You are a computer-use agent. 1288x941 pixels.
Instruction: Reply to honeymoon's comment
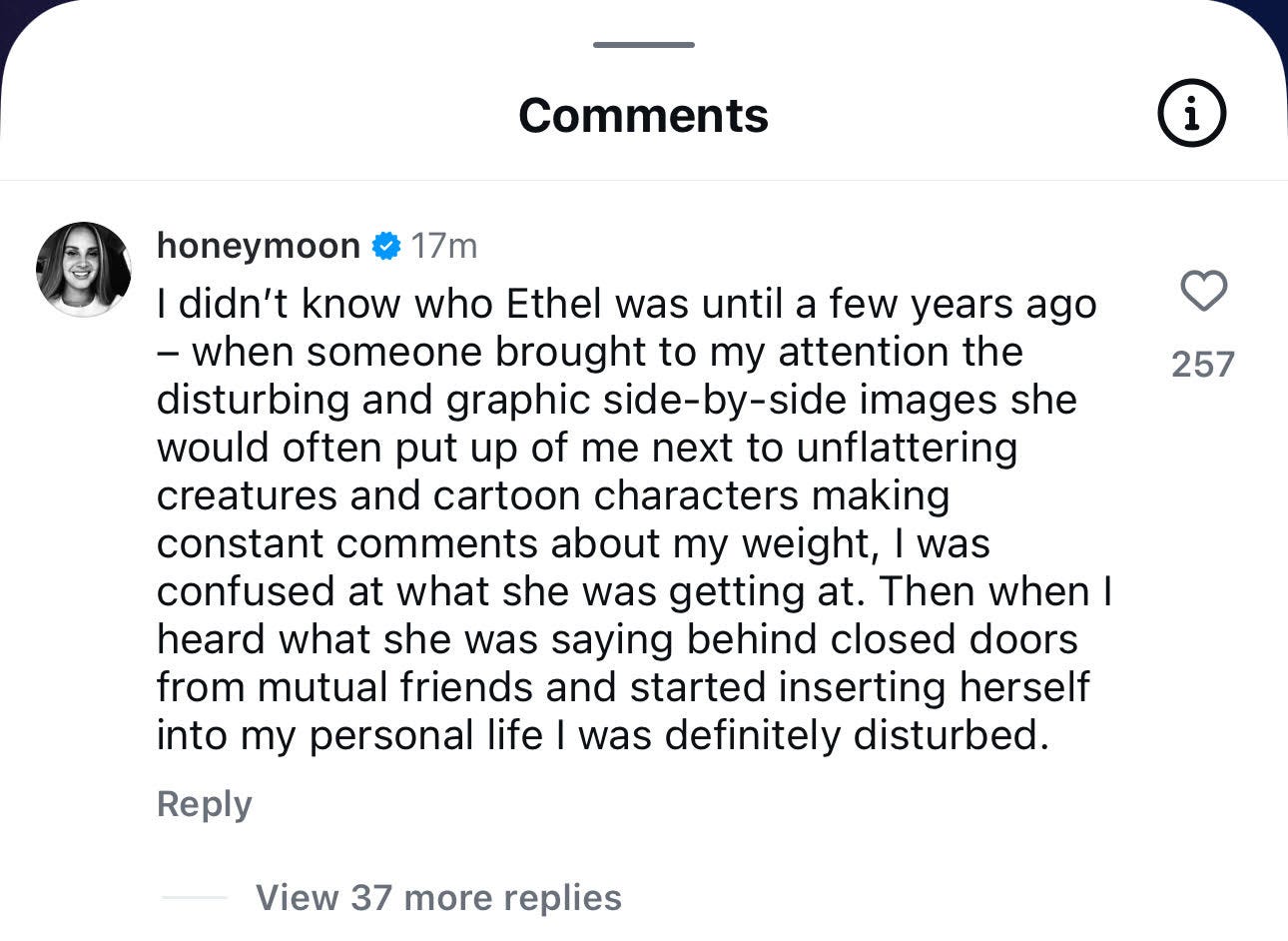204,802
